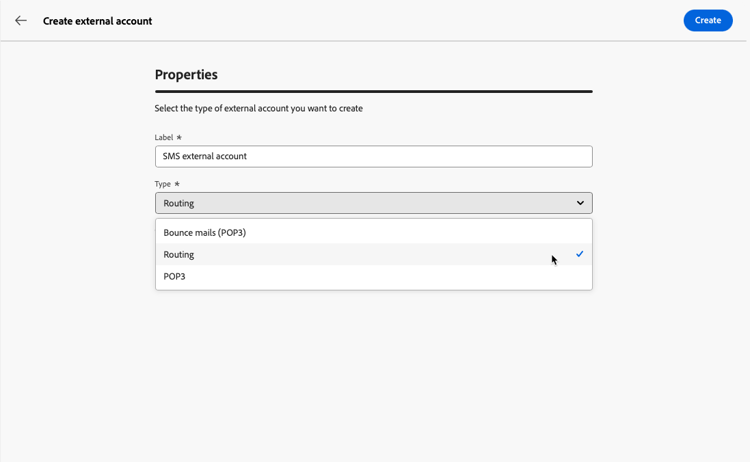This screenshot has height=462, width=750.
Task: Click the required asterisk next to Type
Action: 178,184
